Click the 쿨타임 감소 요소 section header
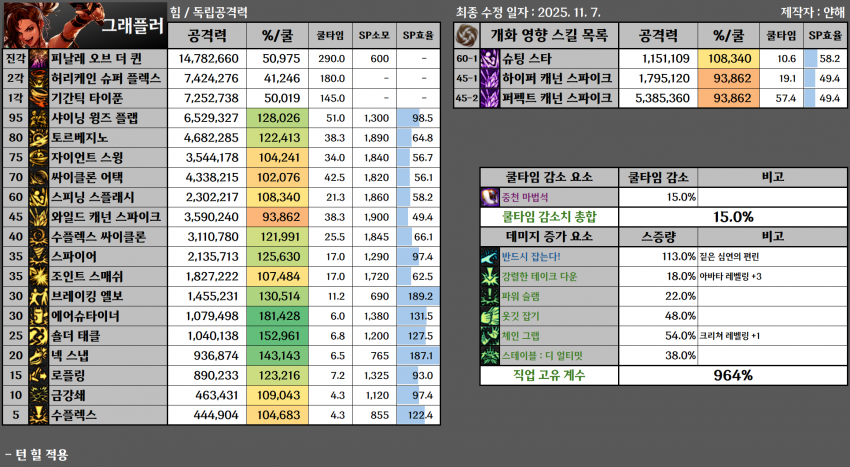 [541, 177]
